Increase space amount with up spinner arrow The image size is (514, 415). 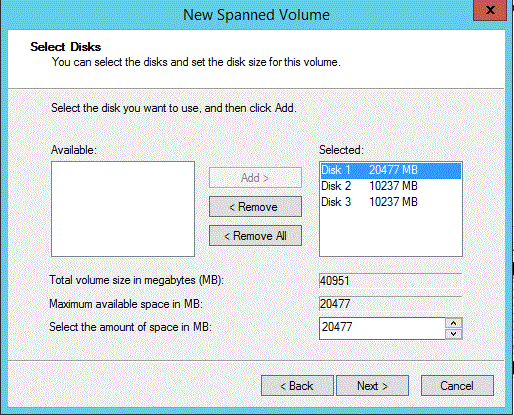(x=453, y=323)
